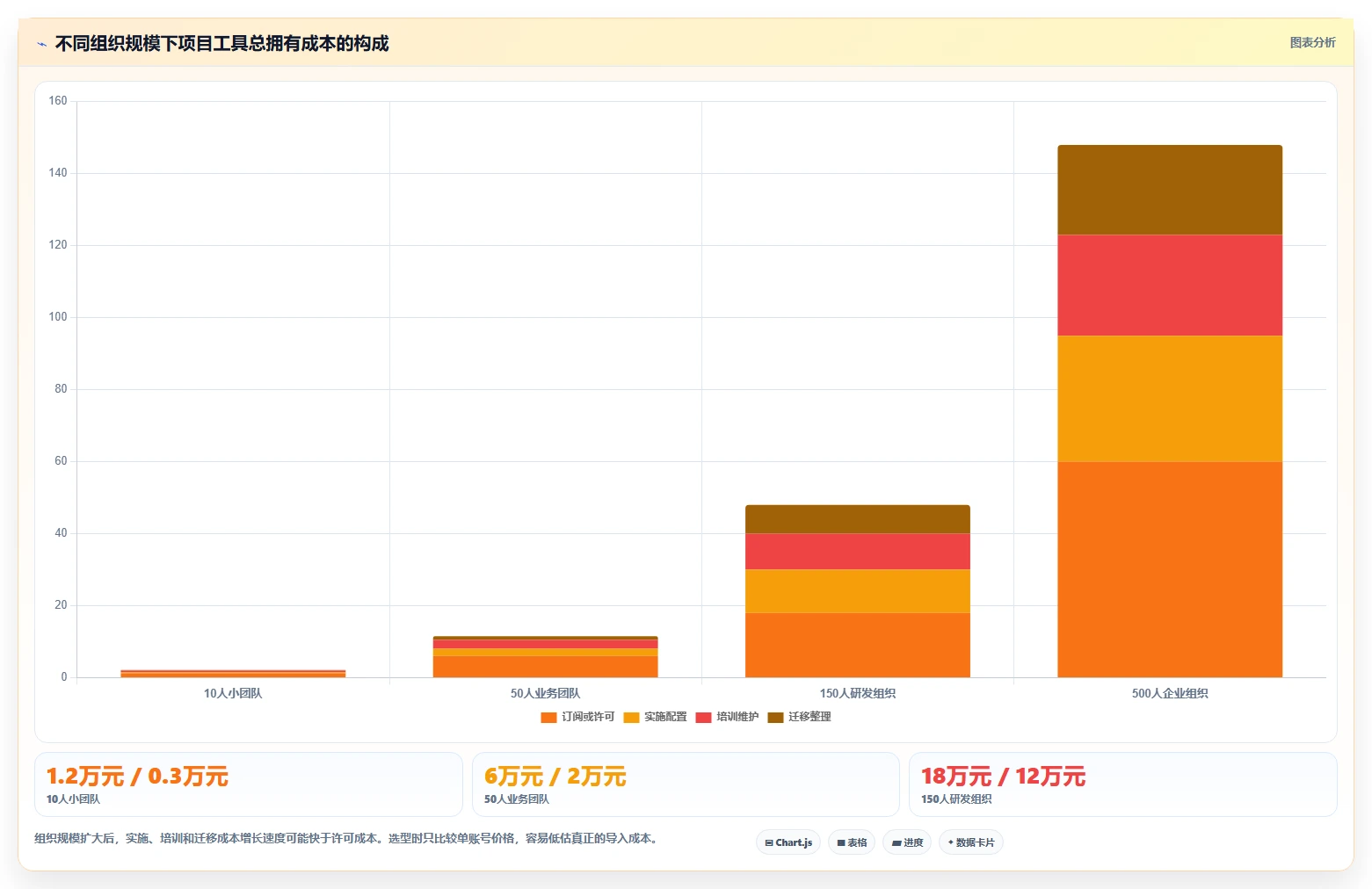
Task: Click the 6万元 / 2万元 value
Action: coord(555,777)
